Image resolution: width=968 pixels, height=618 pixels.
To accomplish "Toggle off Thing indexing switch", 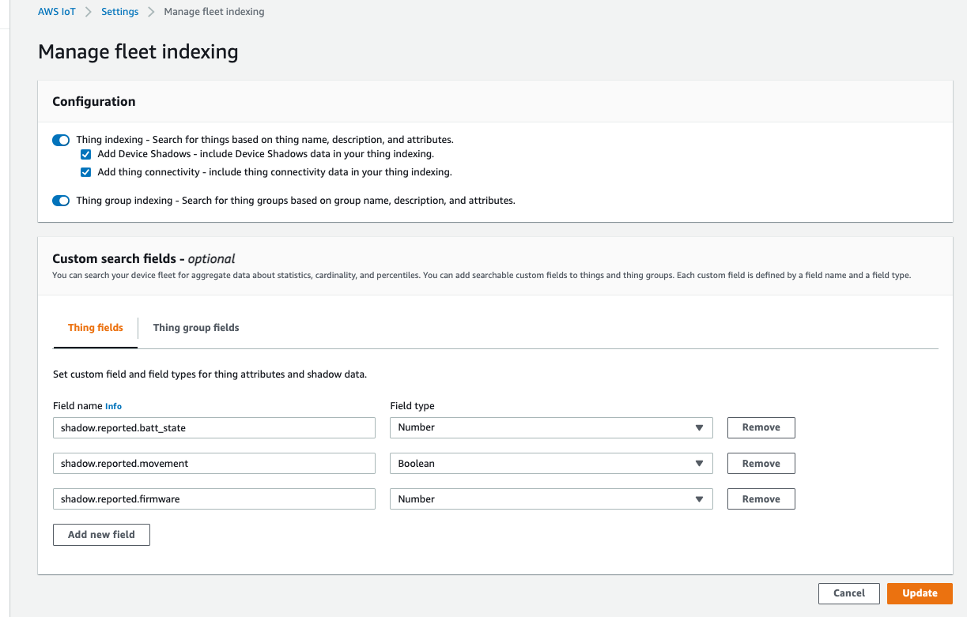I will pyautogui.click(x=60, y=140).
